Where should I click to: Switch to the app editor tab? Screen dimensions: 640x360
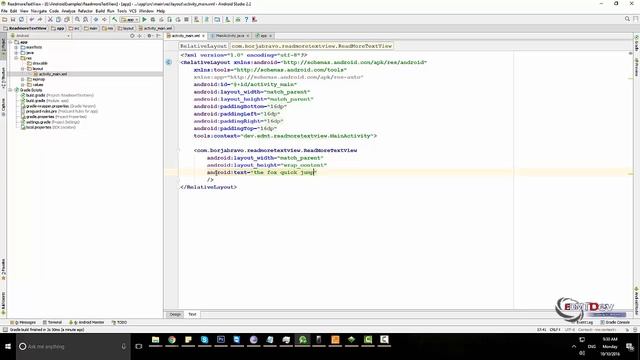click(x=263, y=36)
